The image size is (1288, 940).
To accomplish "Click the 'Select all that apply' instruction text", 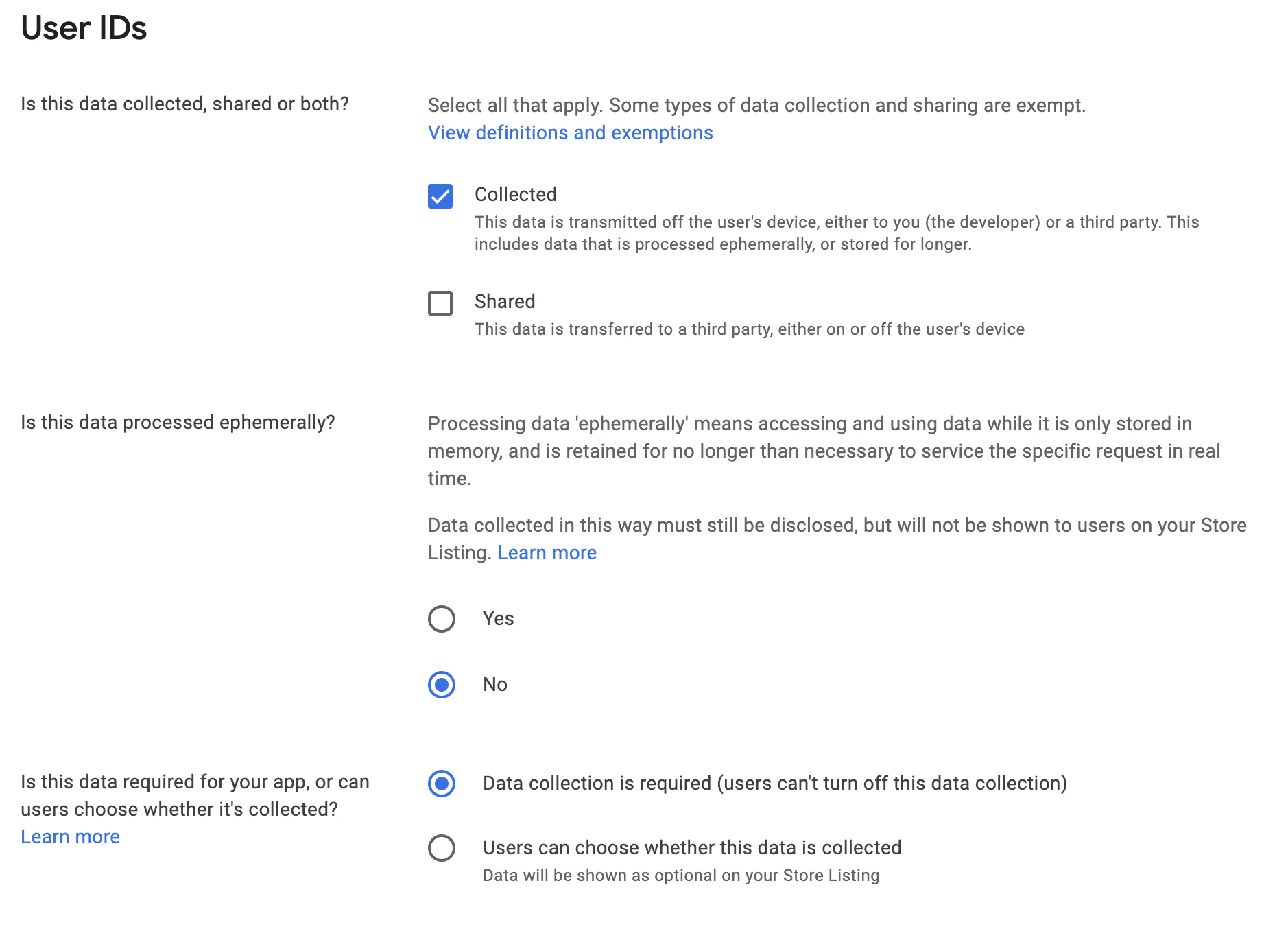I will pos(756,106).
